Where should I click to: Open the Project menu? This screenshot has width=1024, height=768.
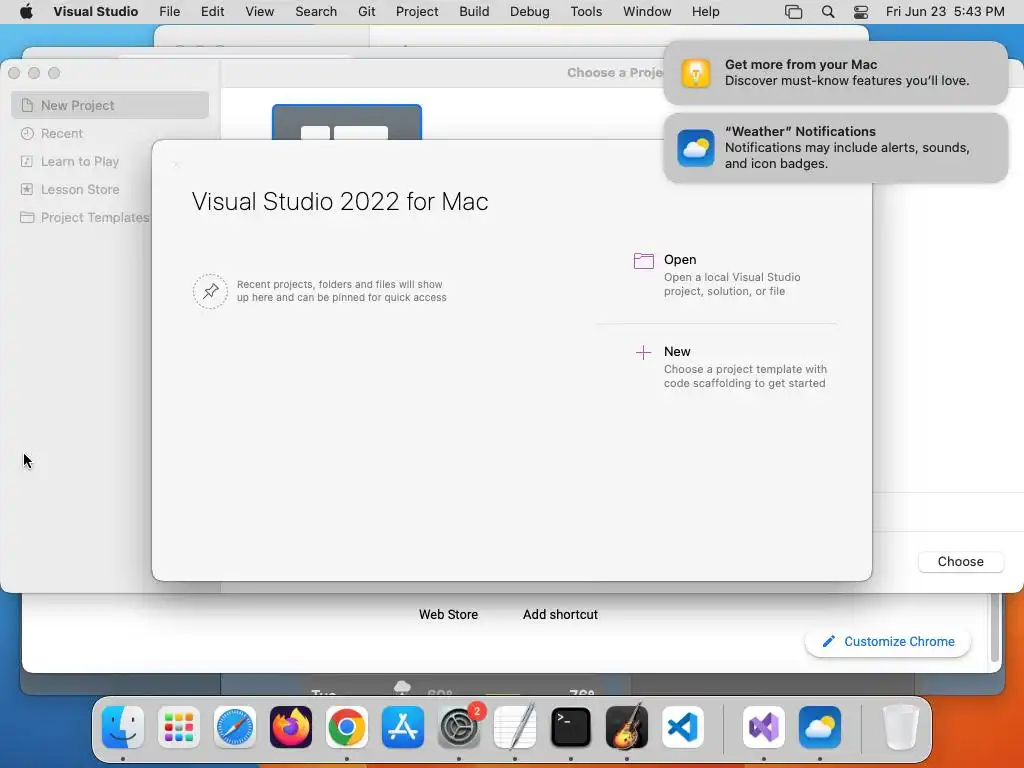point(417,12)
